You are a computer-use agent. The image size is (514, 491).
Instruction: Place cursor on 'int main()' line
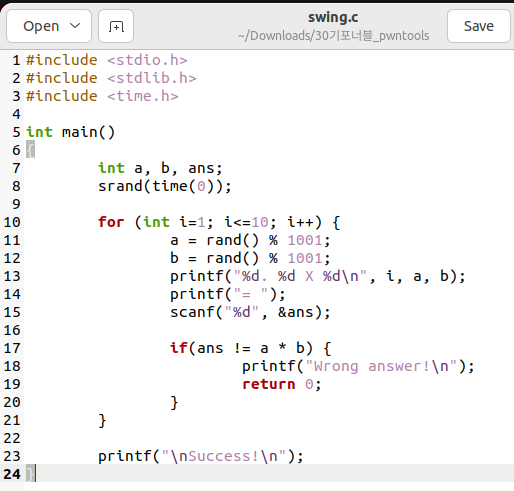[71, 132]
